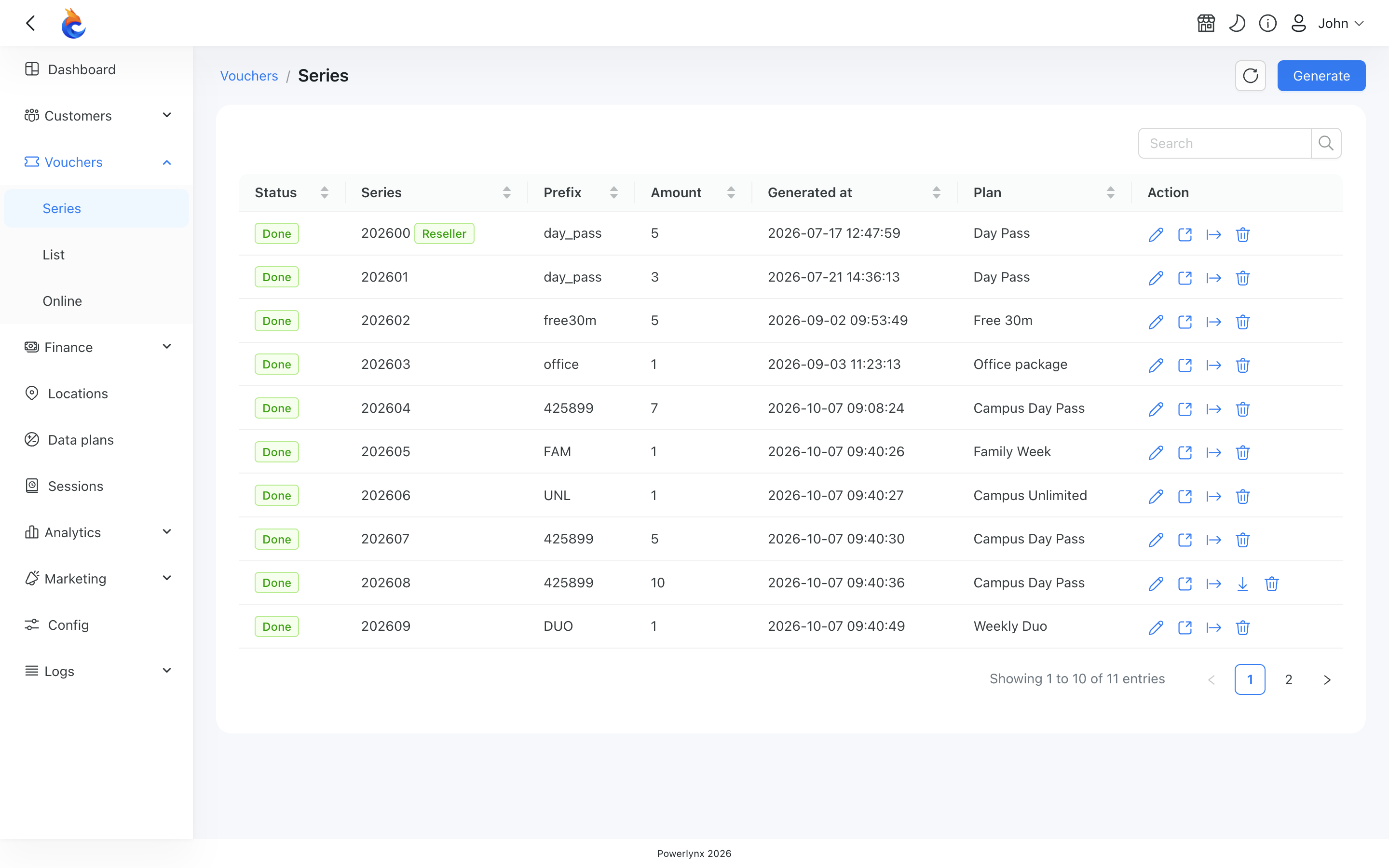Image resolution: width=1389 pixels, height=868 pixels.
Task: Open the store icon in top bar
Action: pyautogui.click(x=1206, y=24)
